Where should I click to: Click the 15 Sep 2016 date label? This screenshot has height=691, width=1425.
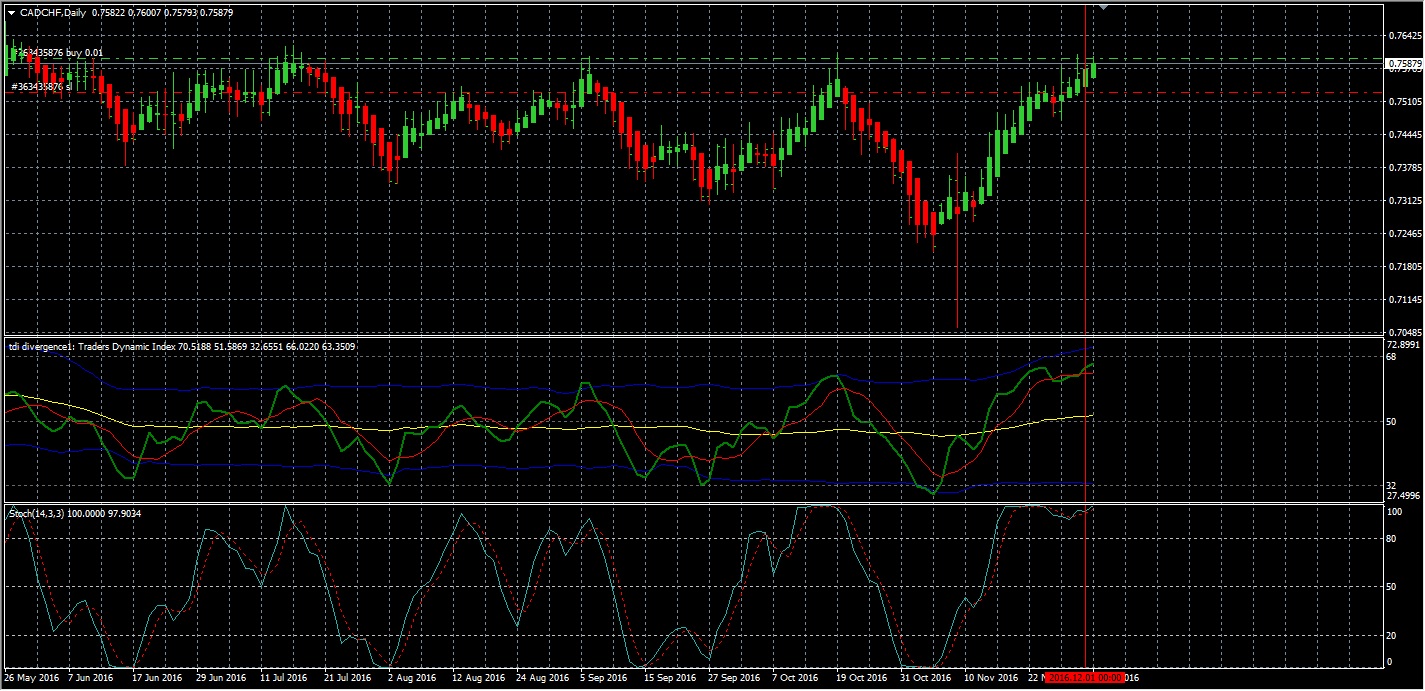[669, 678]
